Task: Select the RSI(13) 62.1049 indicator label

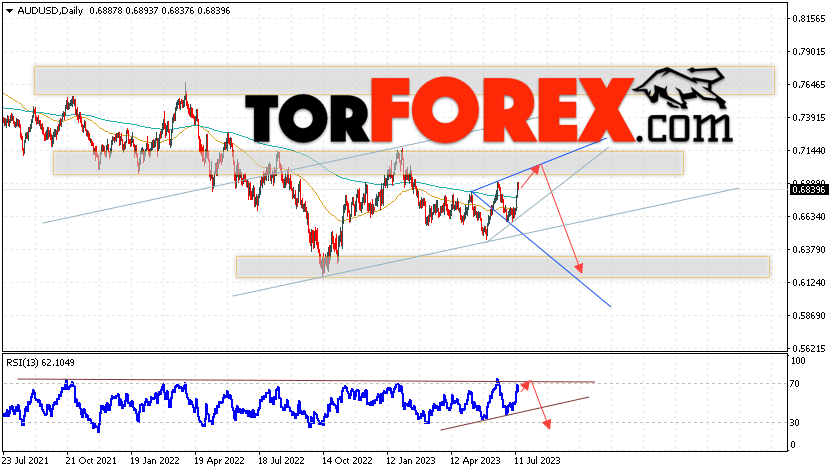Action: pos(40,363)
